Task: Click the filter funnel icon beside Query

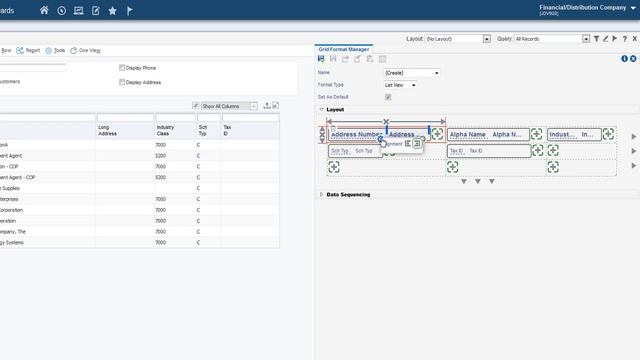Action: [x=596, y=39]
